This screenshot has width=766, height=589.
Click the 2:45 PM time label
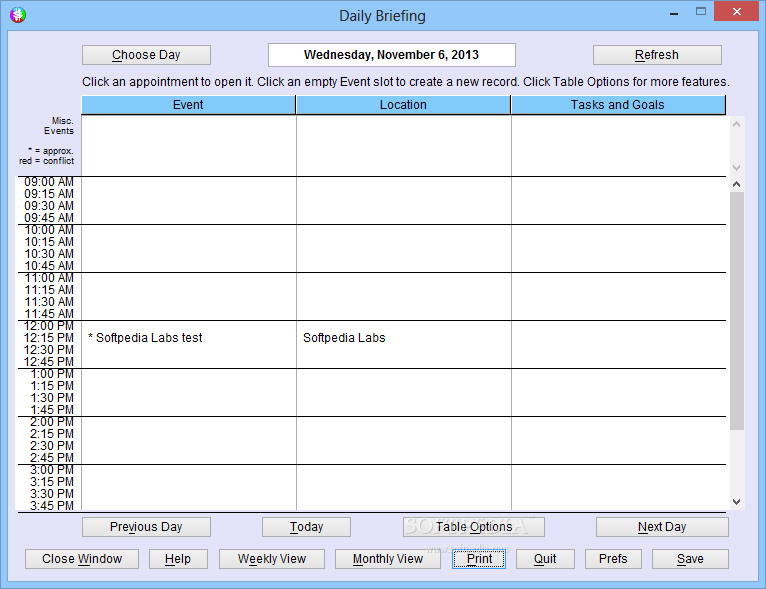tap(52, 458)
